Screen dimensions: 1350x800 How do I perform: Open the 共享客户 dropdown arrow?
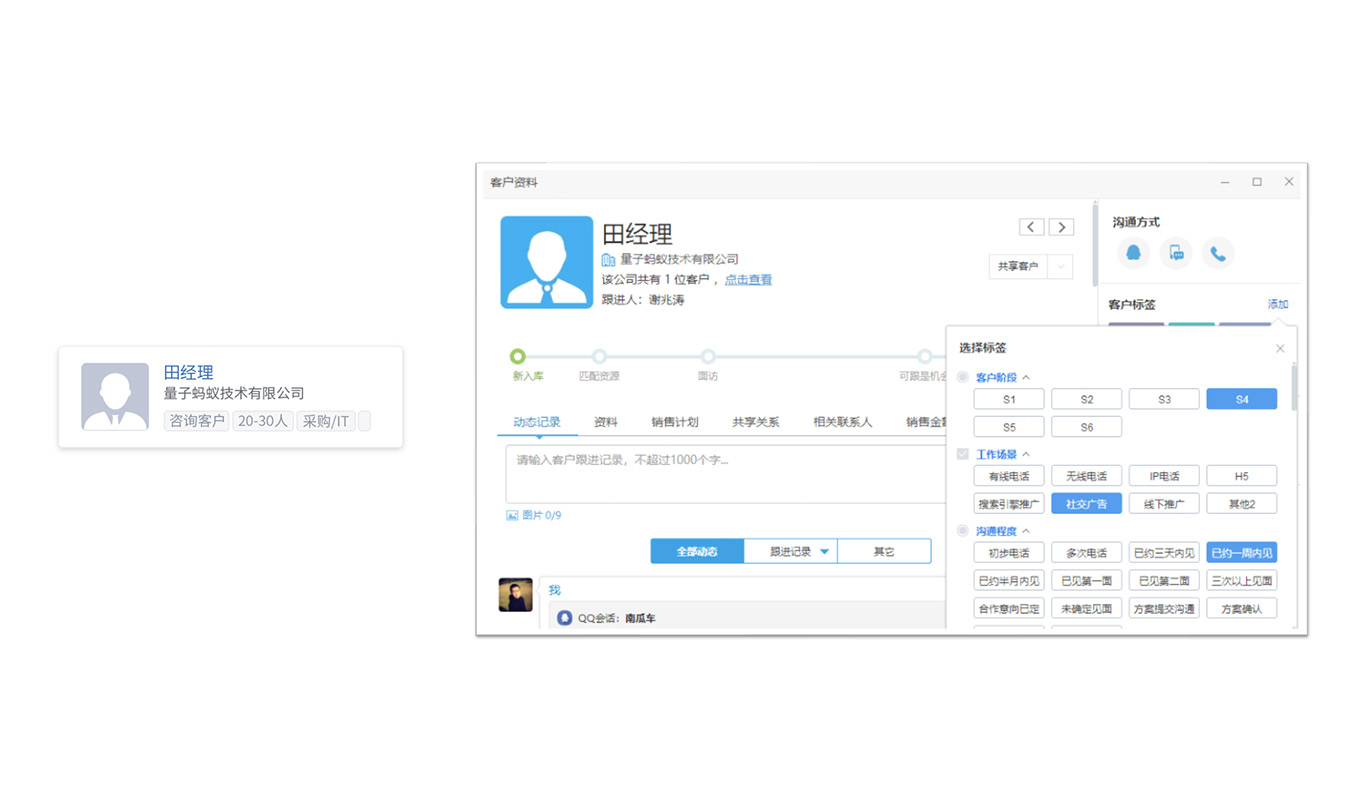[x=1061, y=267]
